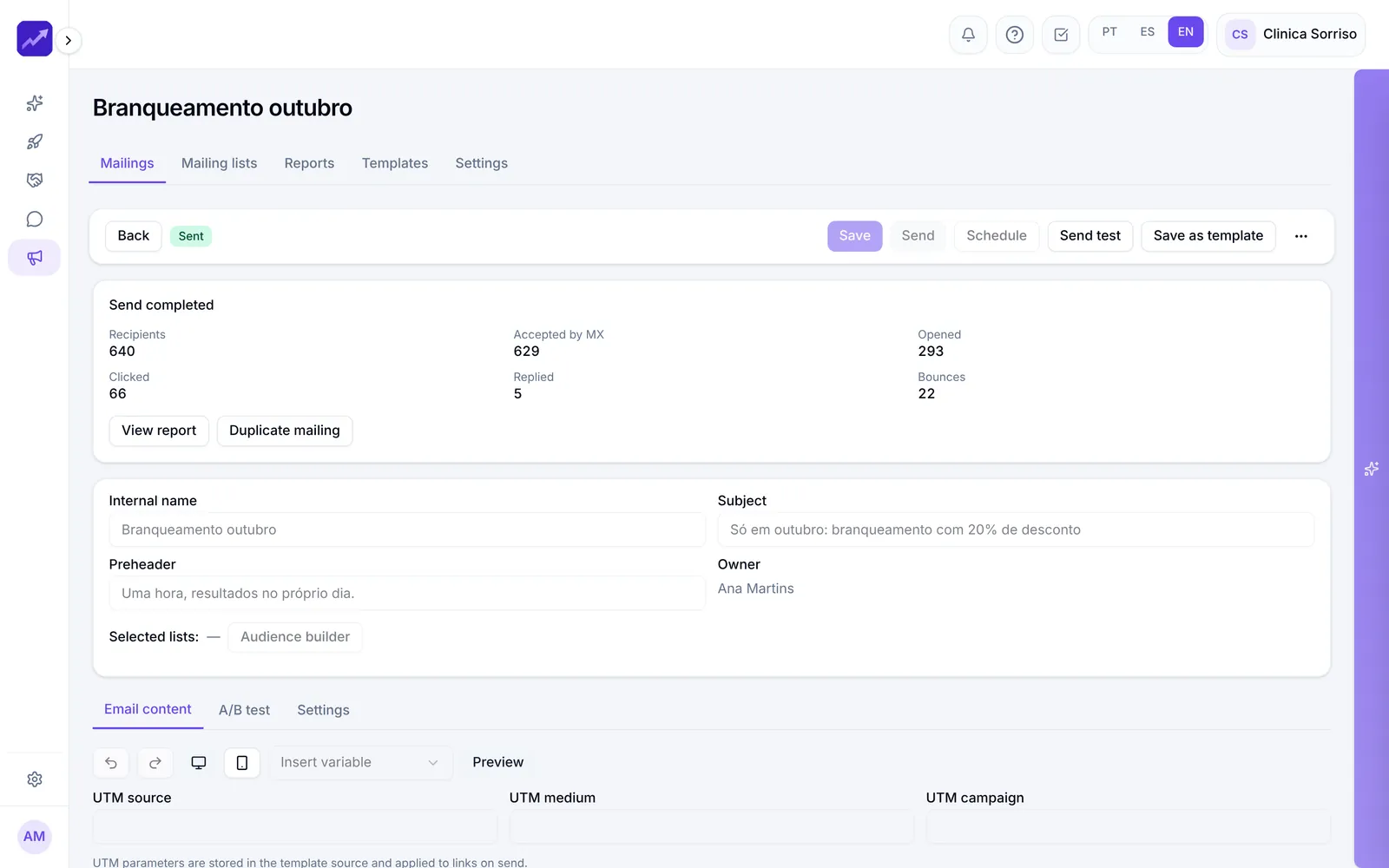Viewport: 1389px width, 868px height.
Task: Switch to the Mailing lists tab
Action: 220,163
